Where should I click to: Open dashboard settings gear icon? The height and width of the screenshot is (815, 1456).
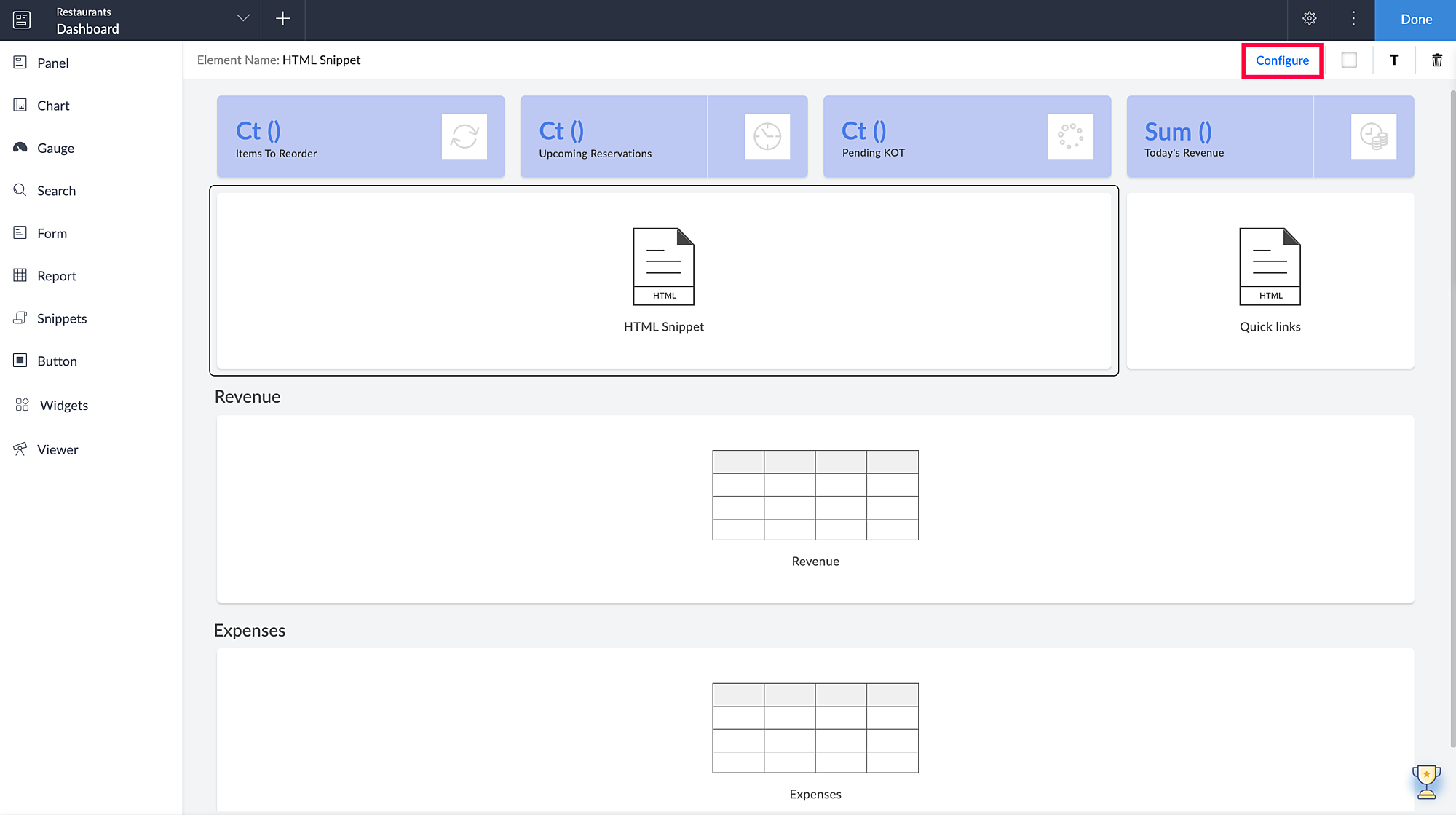pyautogui.click(x=1309, y=19)
